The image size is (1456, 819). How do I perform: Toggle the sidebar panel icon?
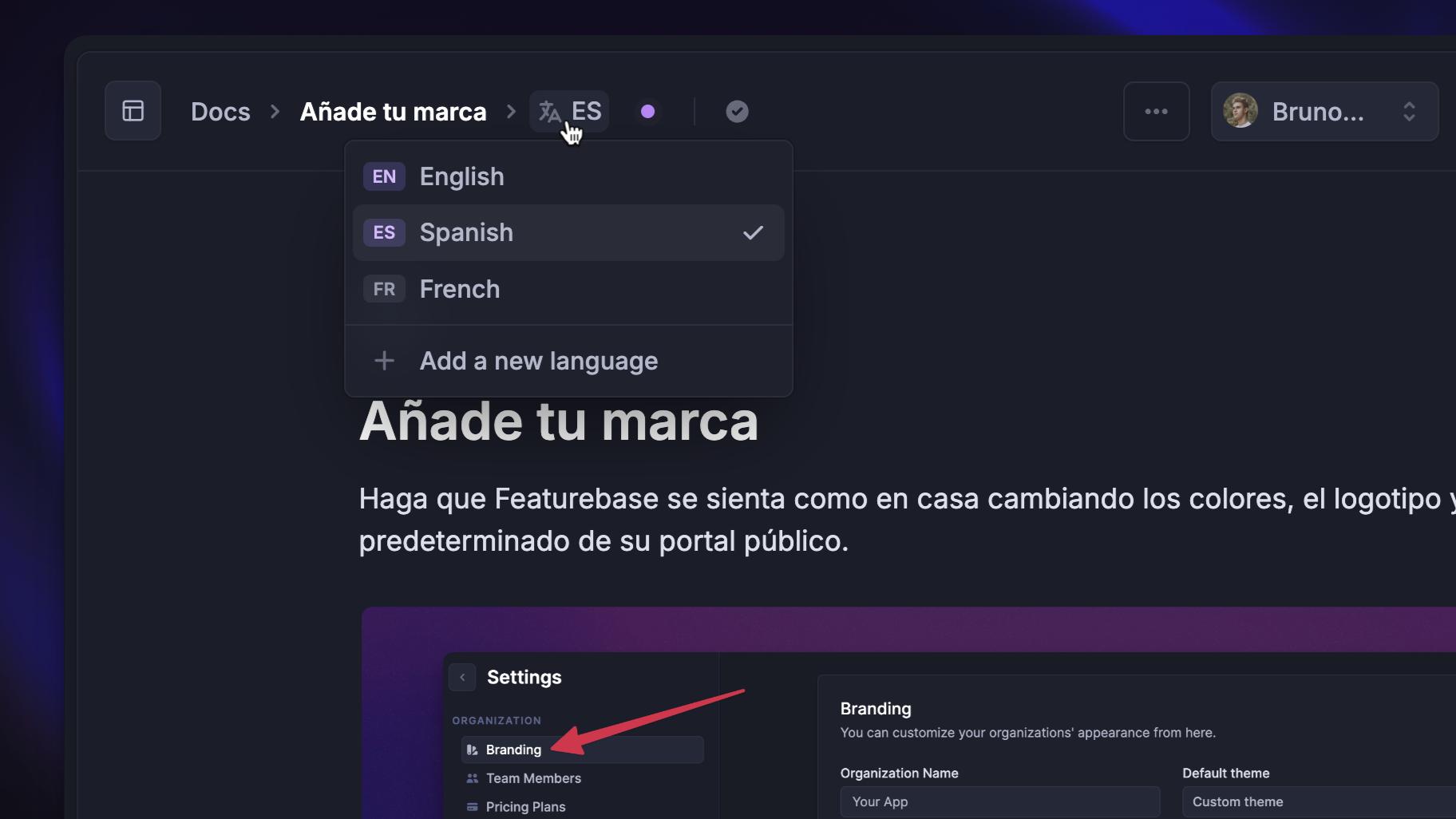[x=133, y=111]
